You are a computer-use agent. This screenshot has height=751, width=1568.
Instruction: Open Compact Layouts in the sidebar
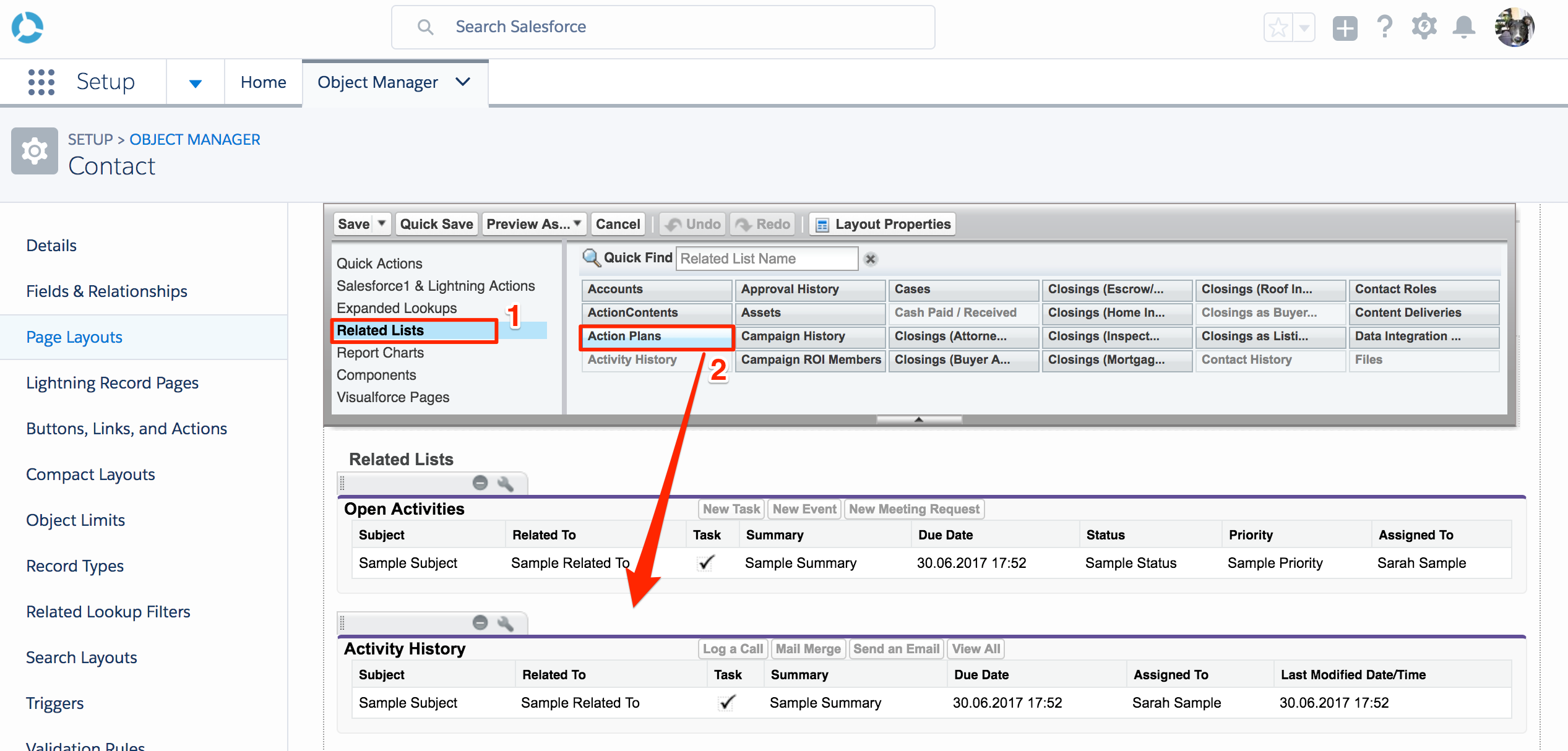click(x=90, y=474)
